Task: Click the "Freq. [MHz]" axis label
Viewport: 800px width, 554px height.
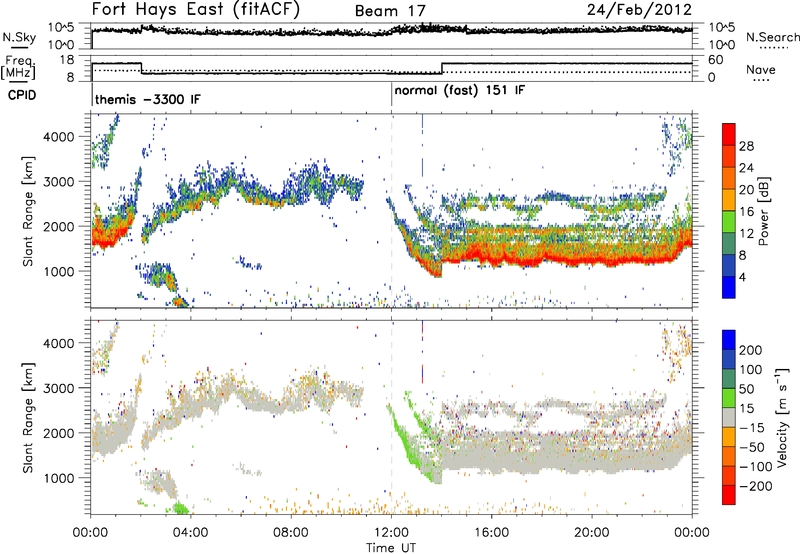Action: coord(18,67)
